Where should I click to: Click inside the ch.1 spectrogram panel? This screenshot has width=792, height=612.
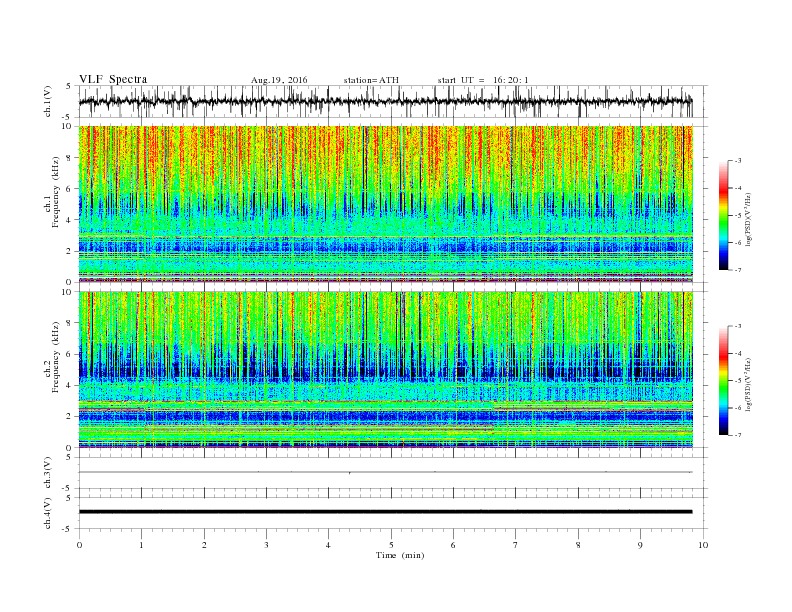(x=385, y=204)
